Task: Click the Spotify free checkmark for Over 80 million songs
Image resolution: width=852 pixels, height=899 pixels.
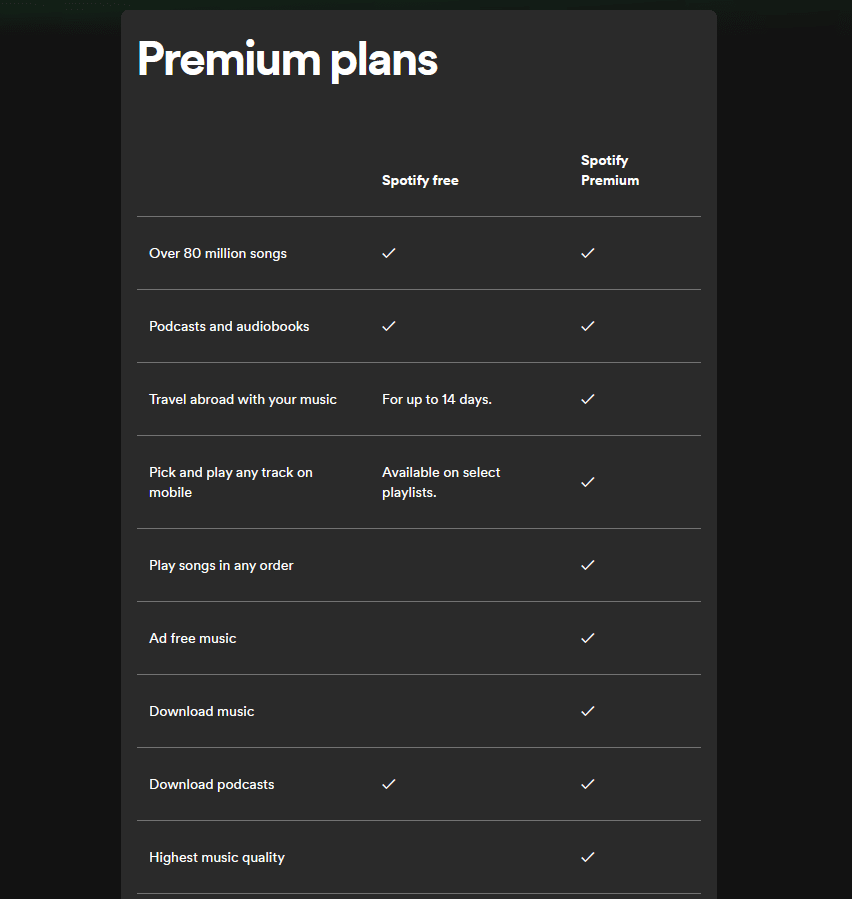Action: click(389, 253)
